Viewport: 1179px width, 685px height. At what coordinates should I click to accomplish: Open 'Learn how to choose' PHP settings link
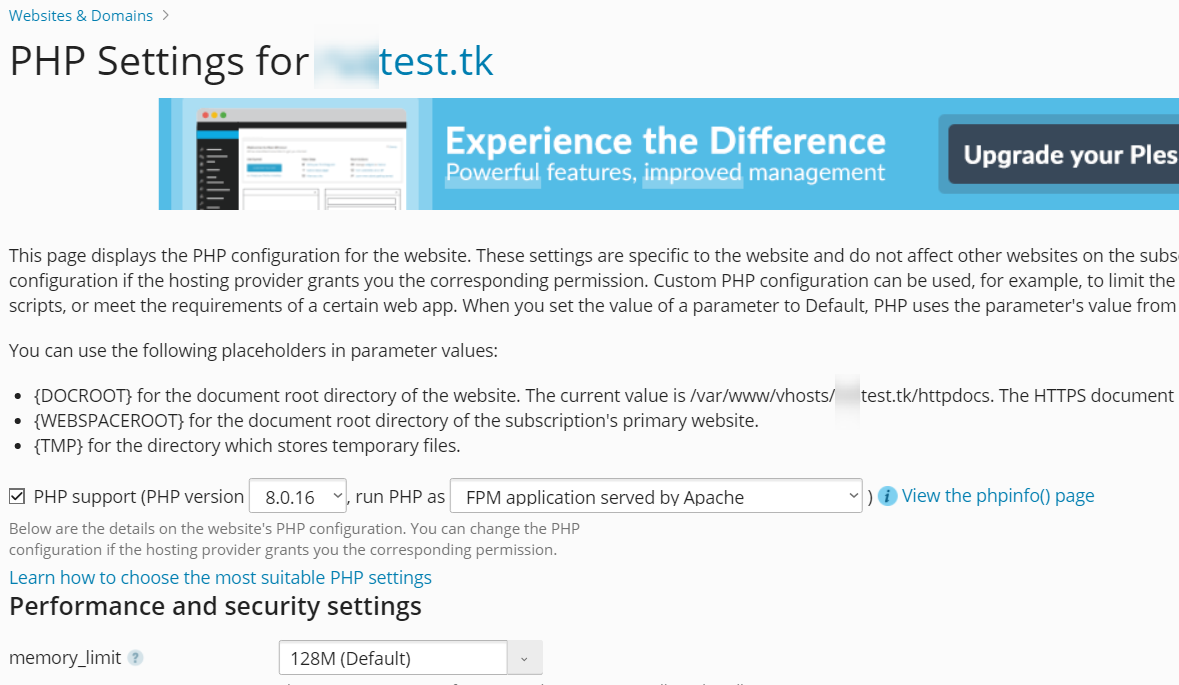[x=220, y=577]
